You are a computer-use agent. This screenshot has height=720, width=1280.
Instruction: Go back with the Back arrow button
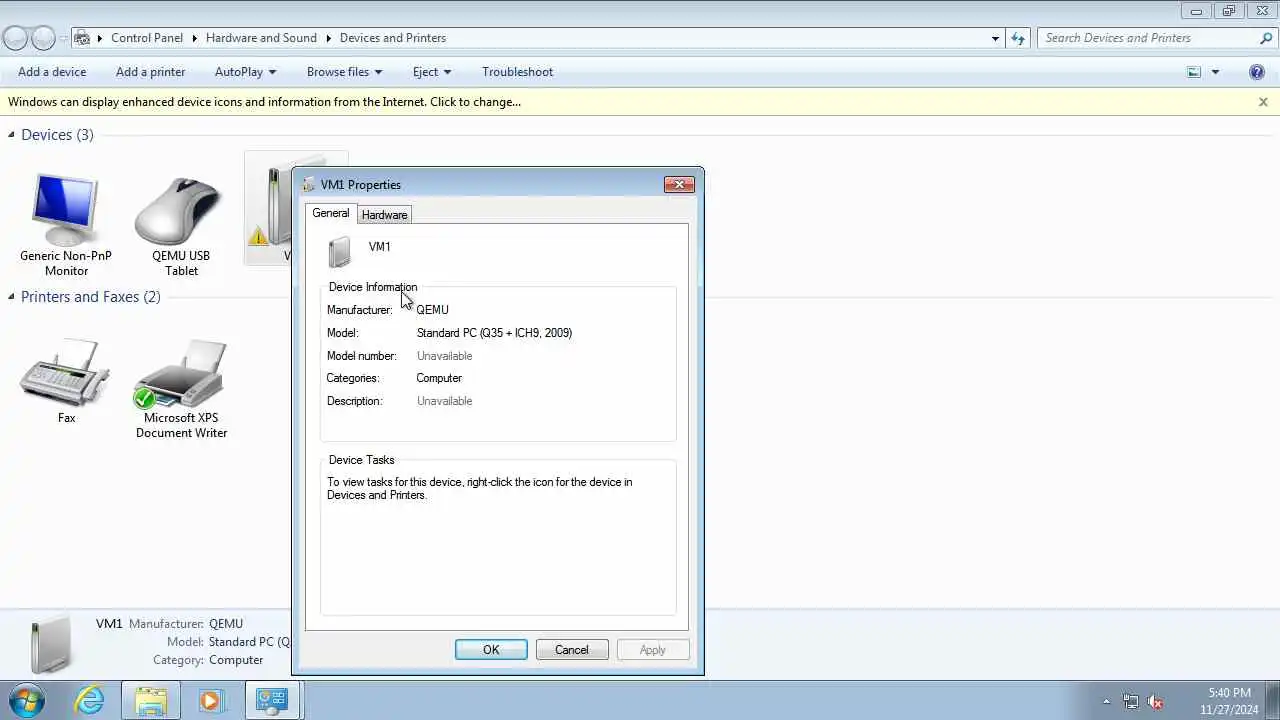(15, 38)
